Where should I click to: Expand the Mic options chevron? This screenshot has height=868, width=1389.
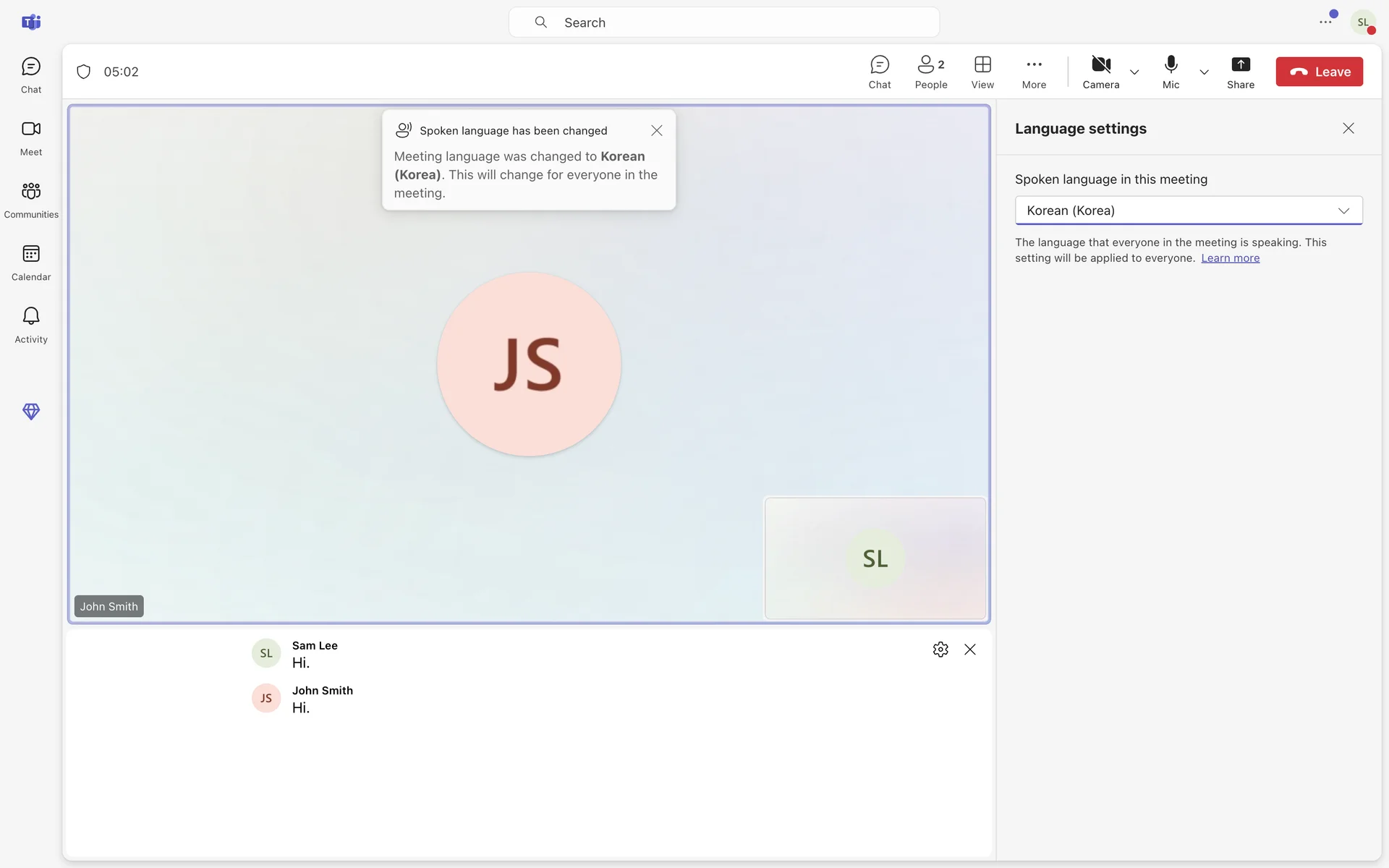(x=1204, y=72)
